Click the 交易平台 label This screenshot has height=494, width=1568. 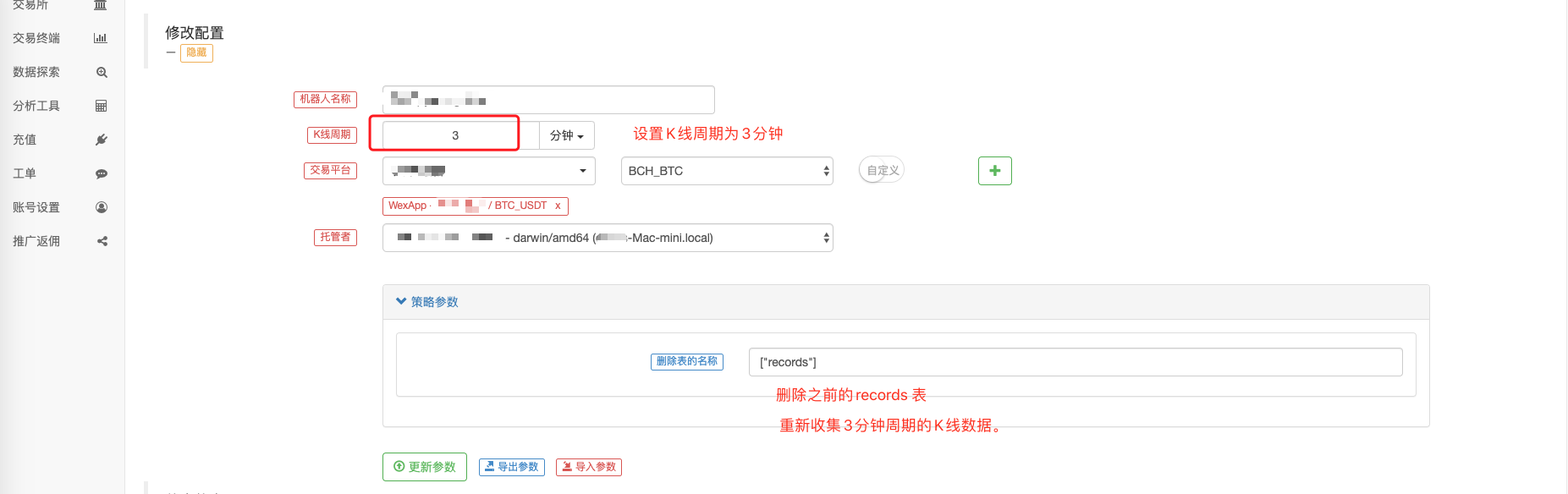(331, 170)
